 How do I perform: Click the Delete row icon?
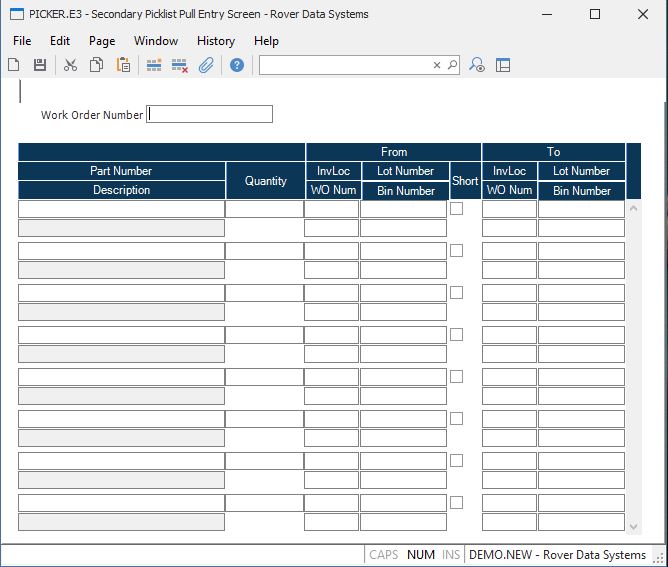pyautogui.click(x=180, y=65)
